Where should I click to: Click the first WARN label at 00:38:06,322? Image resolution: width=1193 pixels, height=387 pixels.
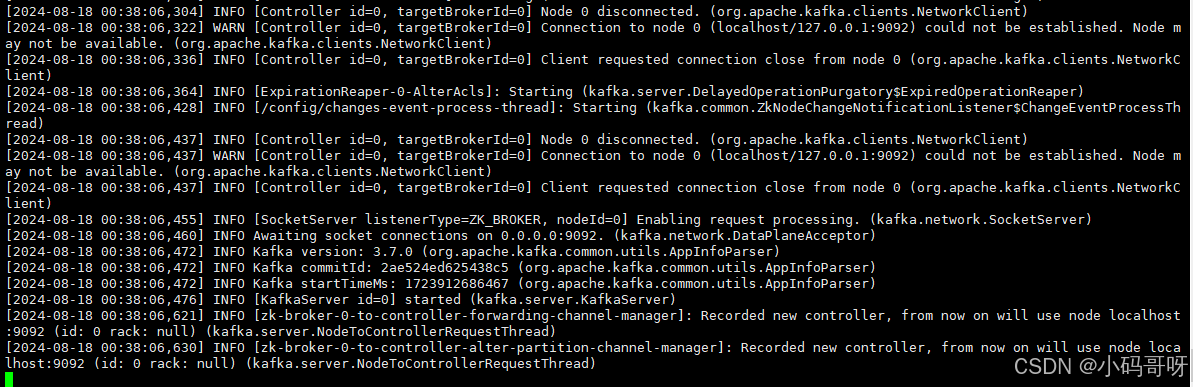pyautogui.click(x=229, y=27)
